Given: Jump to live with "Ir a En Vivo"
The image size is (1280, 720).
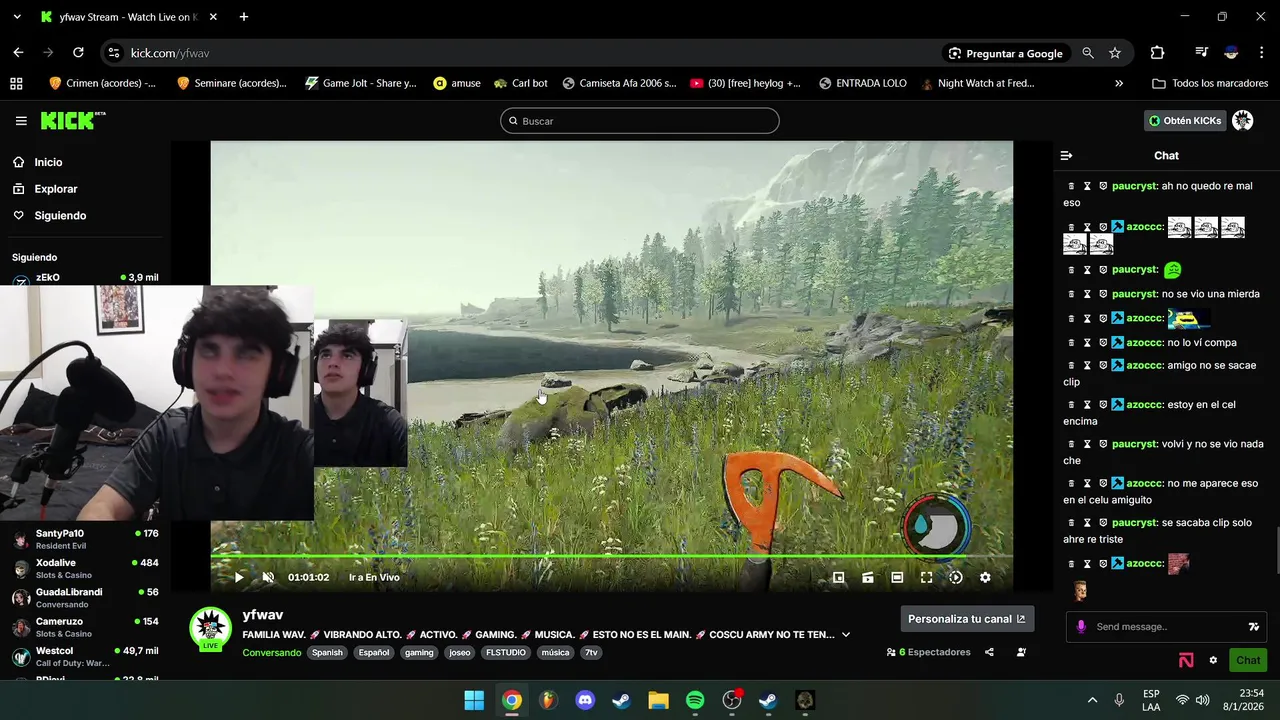Looking at the screenshot, I should [x=374, y=577].
